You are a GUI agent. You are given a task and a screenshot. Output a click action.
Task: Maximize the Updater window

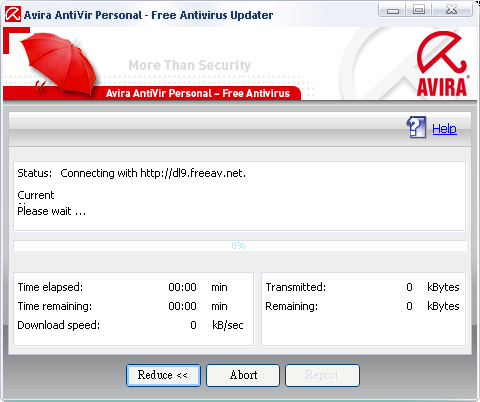pyautogui.click(x=419, y=10)
